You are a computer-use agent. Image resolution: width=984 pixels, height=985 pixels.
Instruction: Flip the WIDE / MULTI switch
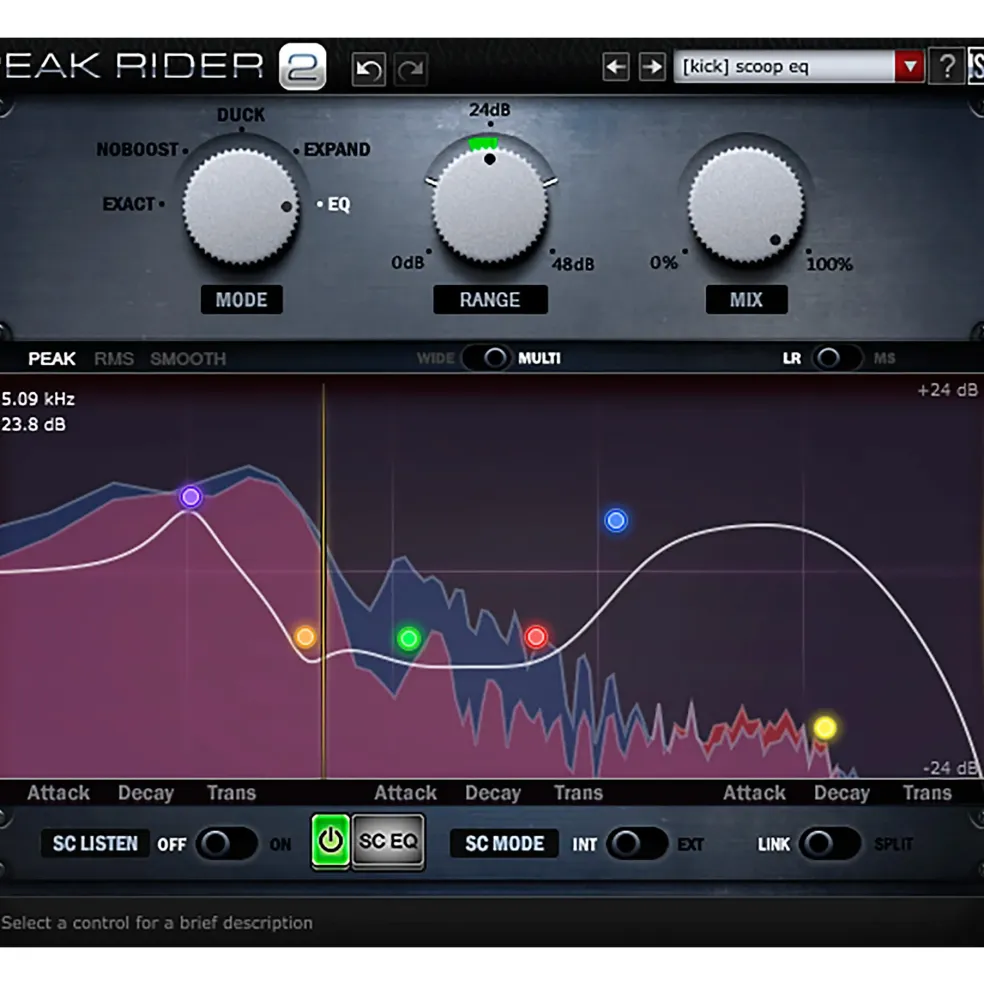point(486,358)
